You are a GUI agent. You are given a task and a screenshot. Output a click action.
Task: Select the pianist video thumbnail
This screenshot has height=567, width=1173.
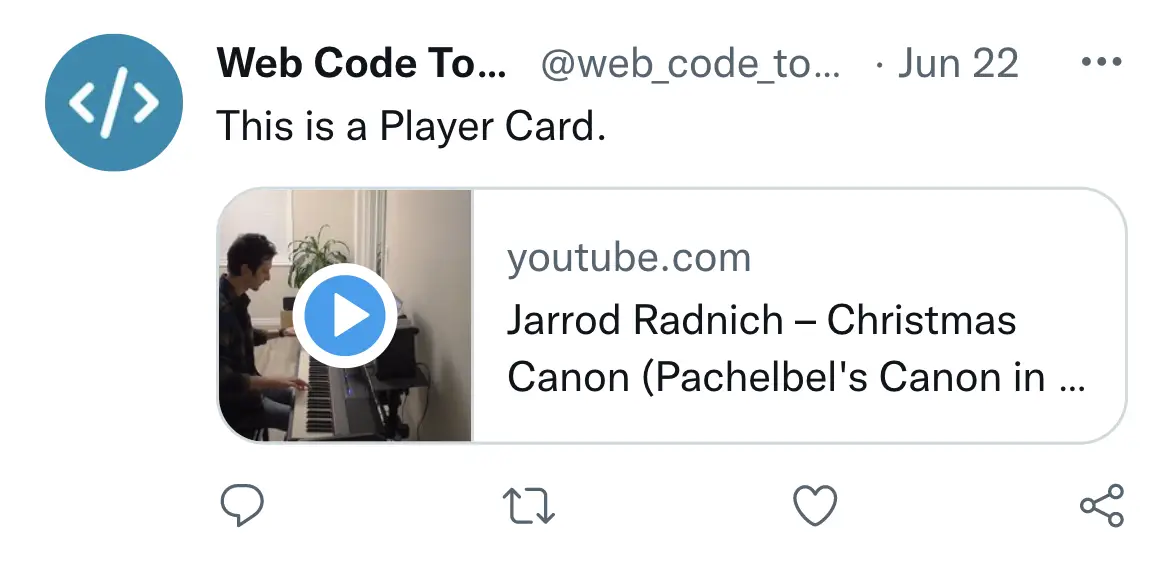(x=345, y=315)
